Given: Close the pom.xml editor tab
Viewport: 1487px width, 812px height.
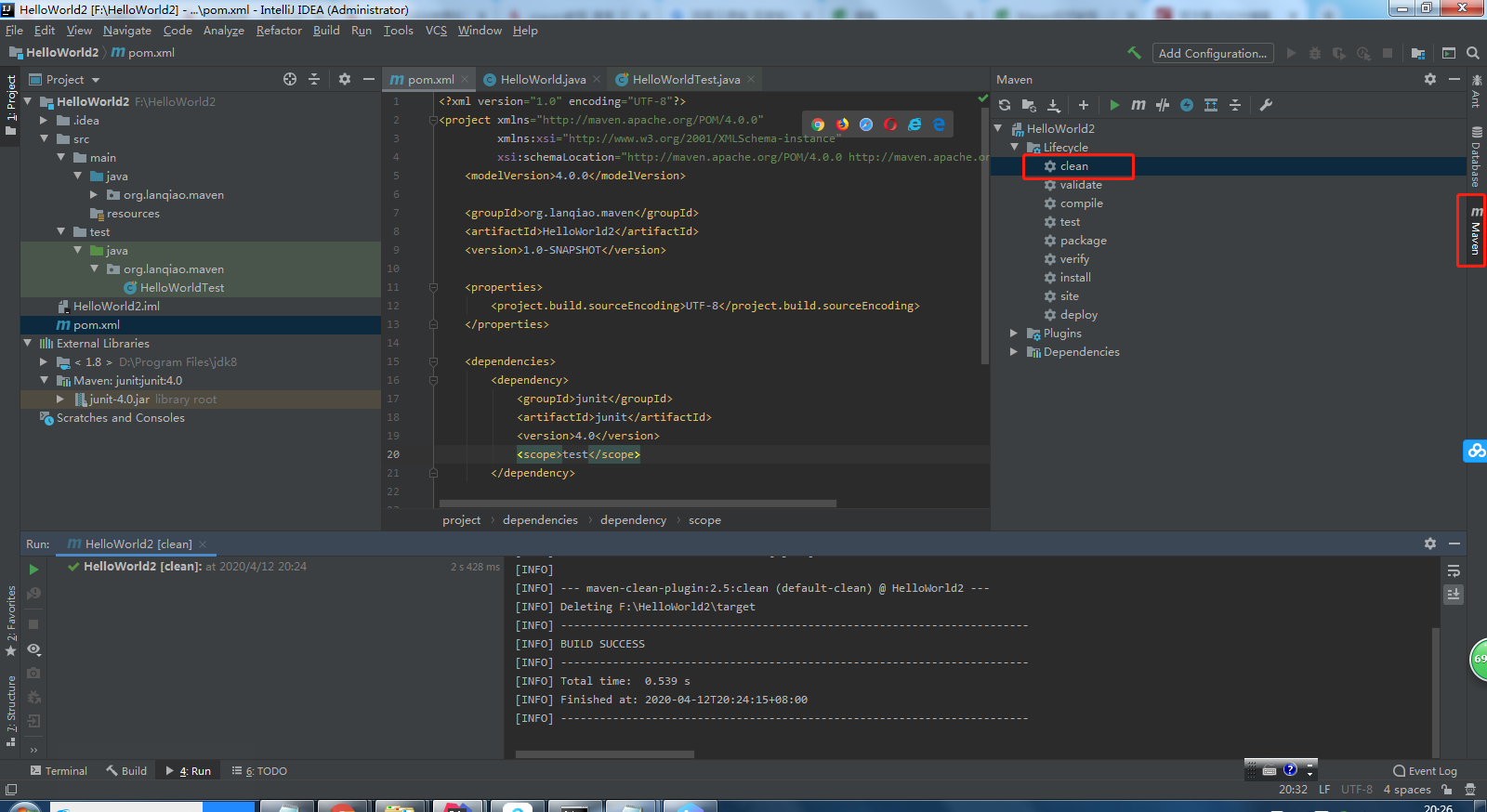Looking at the screenshot, I should 465,80.
